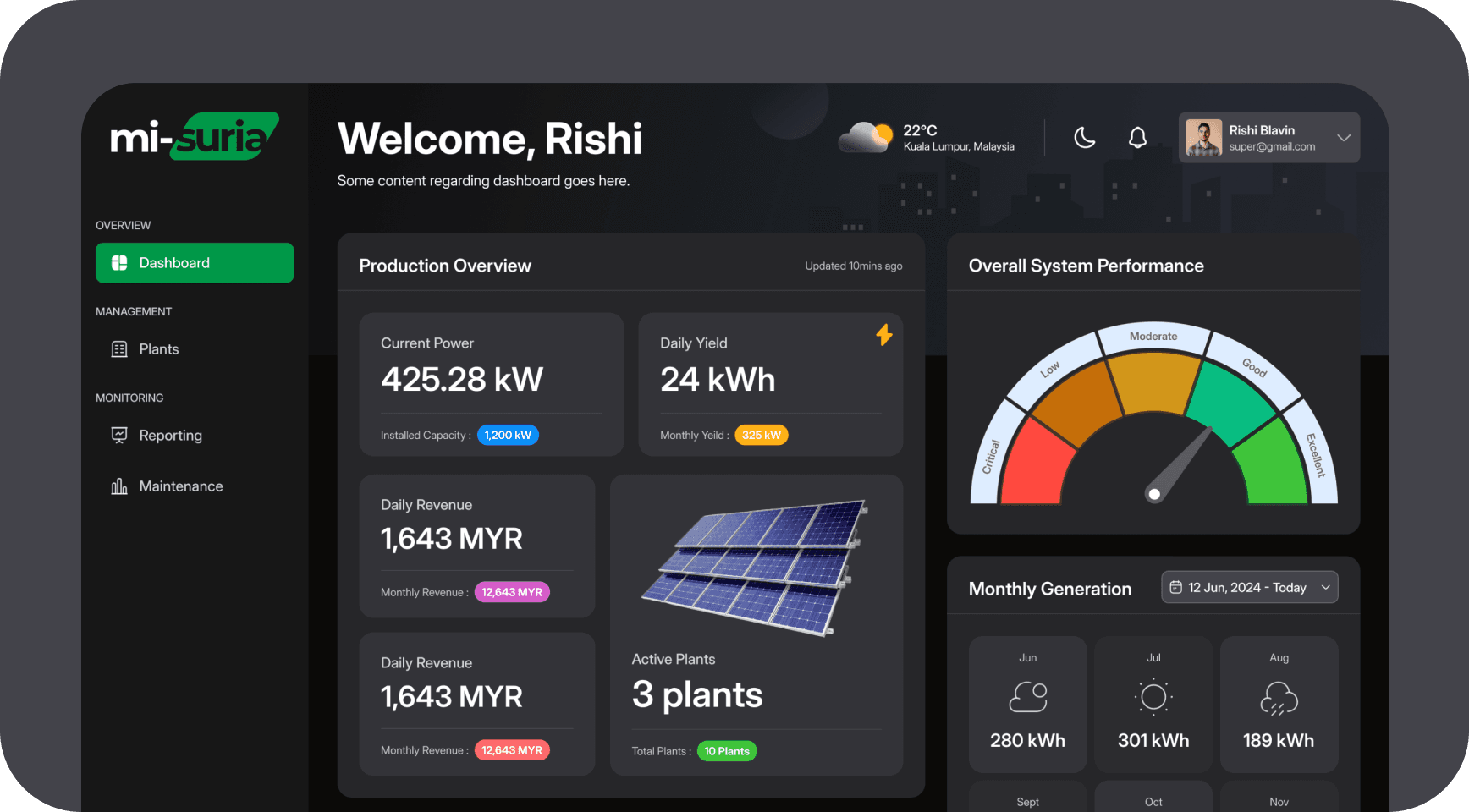Click the cloudy sun weather icon
1469x812 pixels.
[865, 137]
